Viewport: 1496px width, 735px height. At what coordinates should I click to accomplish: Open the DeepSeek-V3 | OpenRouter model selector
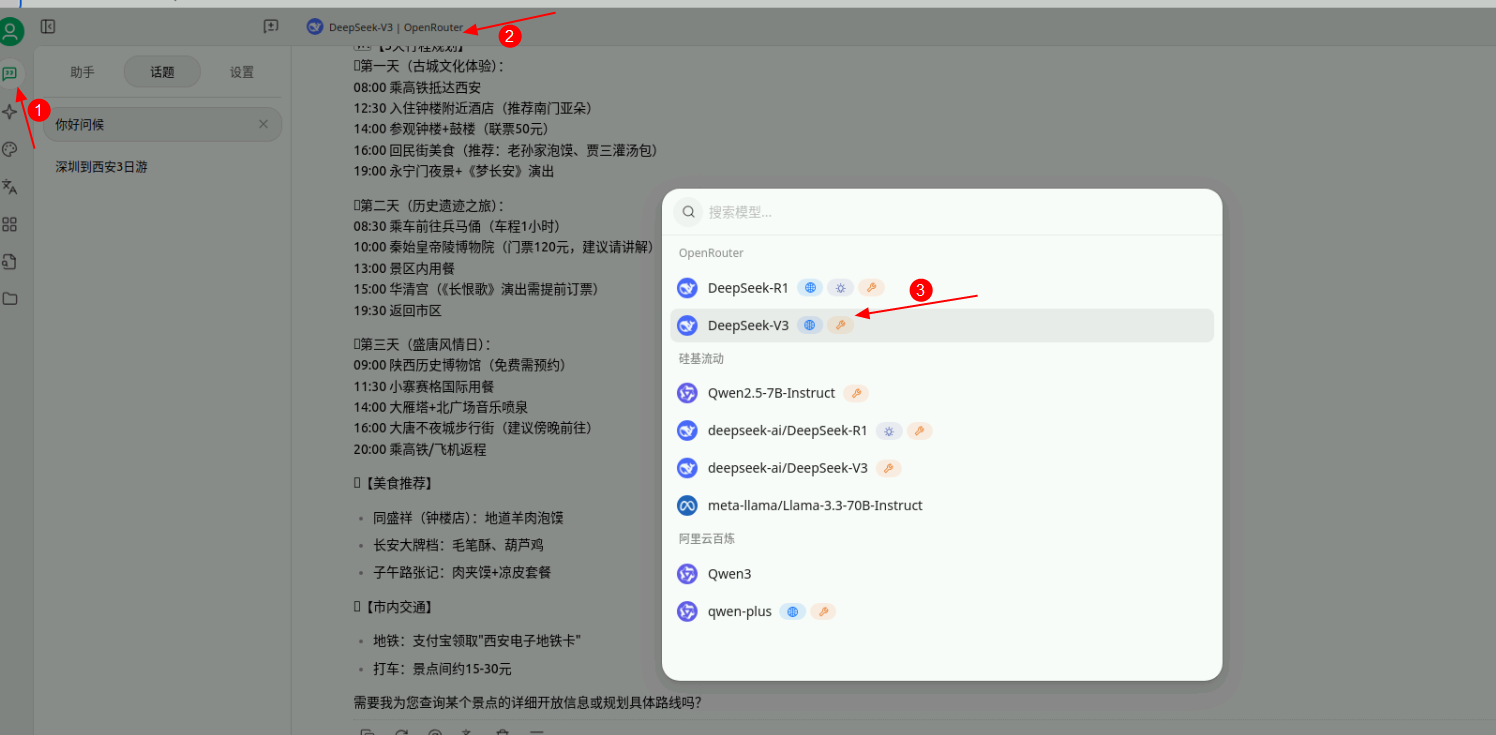(x=385, y=27)
